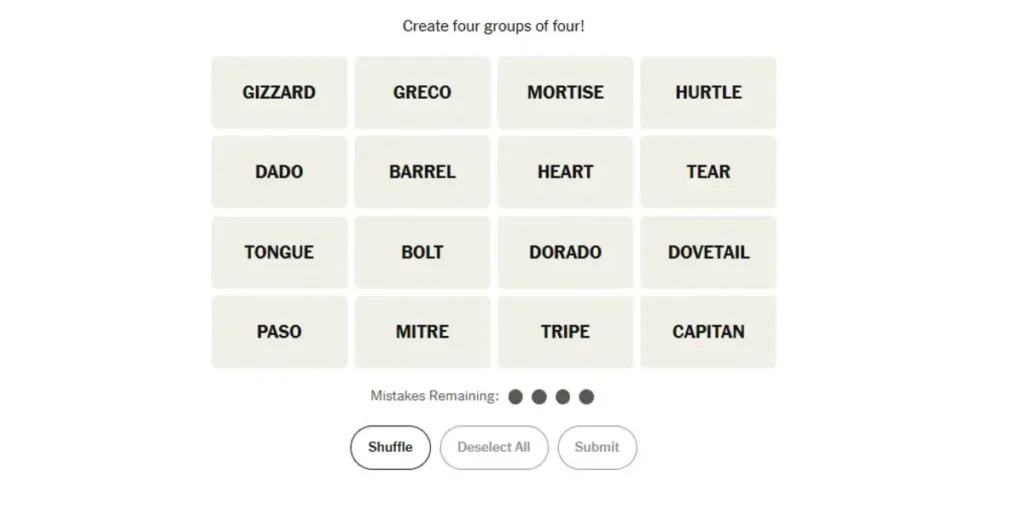Click the BARREL tile
The image size is (1024, 509).
(422, 172)
